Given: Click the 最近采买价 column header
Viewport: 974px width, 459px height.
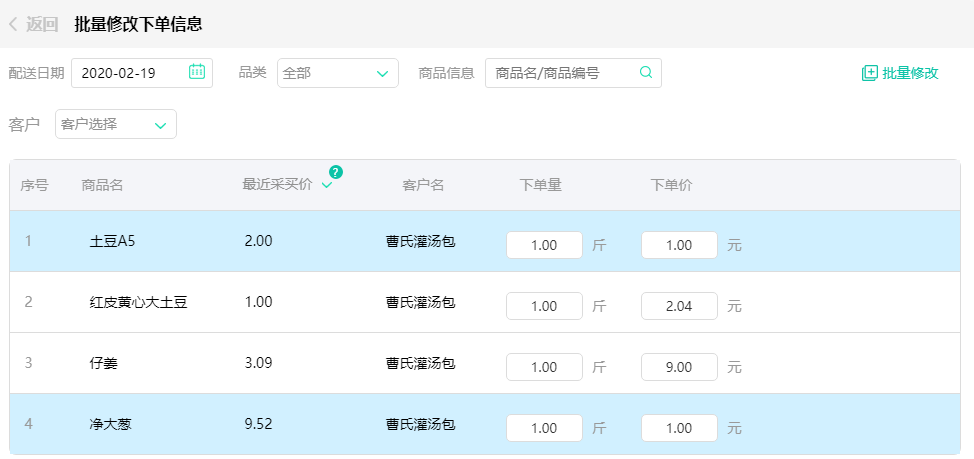Looking at the screenshot, I should click(x=277, y=184).
